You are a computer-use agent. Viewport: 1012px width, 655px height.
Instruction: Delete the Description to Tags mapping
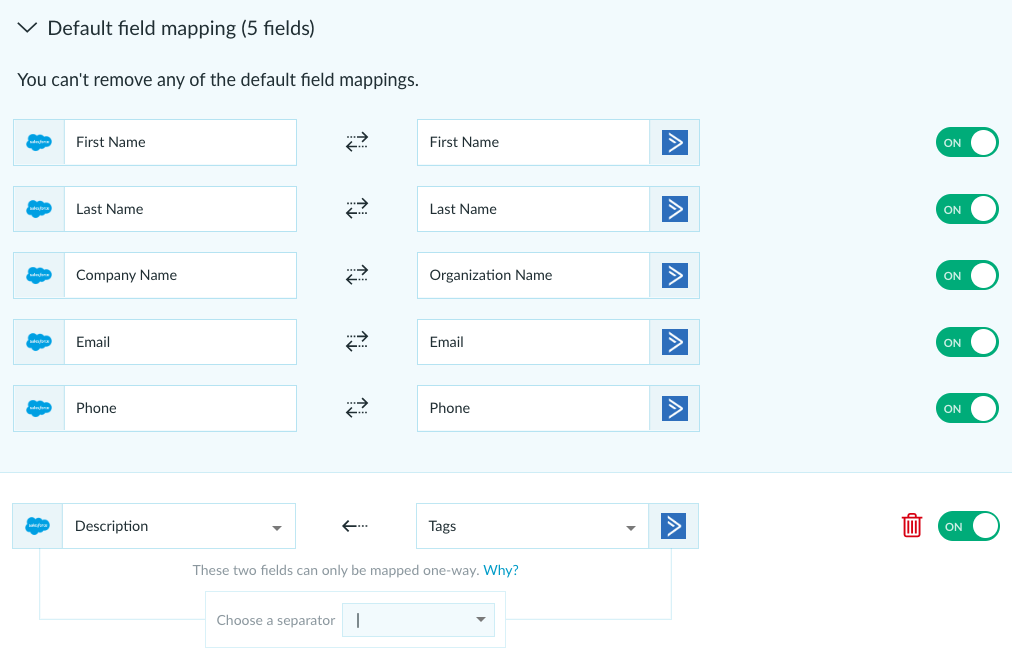coord(911,525)
